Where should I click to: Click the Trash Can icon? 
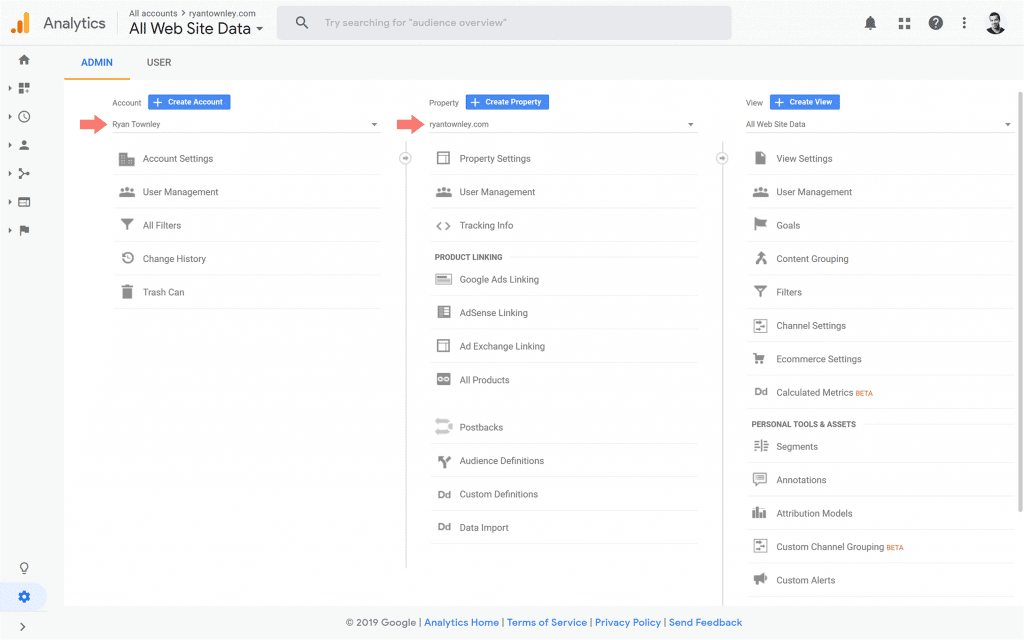pyautogui.click(x=127, y=292)
